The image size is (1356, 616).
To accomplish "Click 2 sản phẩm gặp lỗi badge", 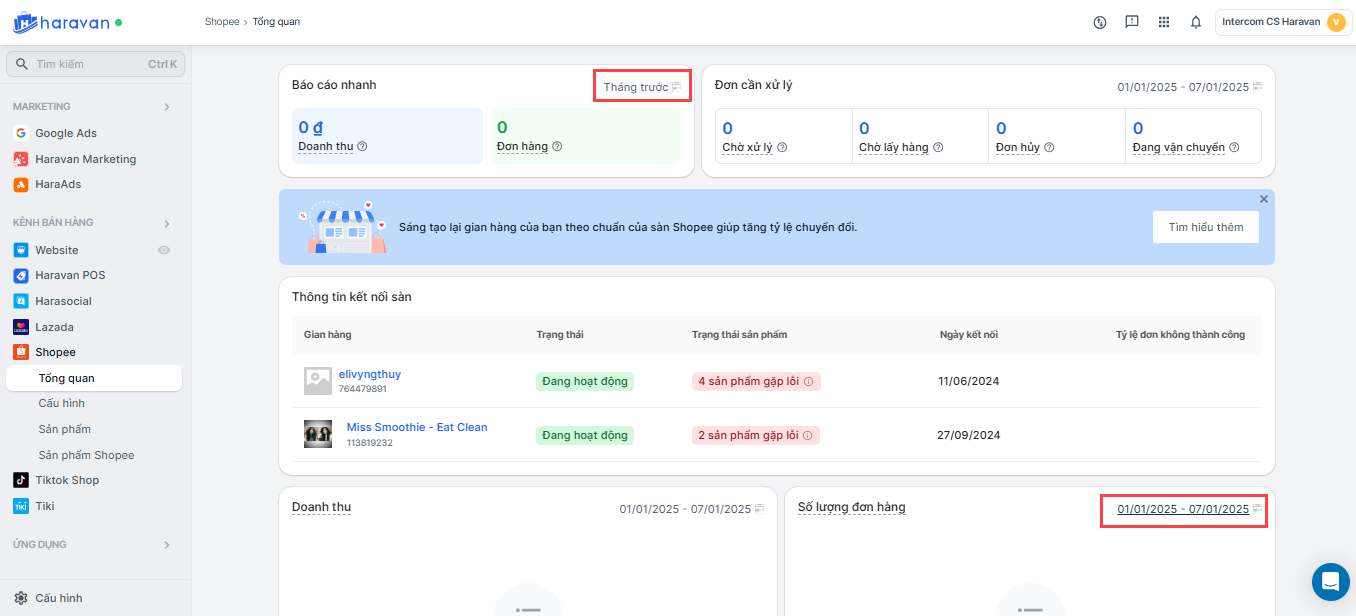I will 756,435.
